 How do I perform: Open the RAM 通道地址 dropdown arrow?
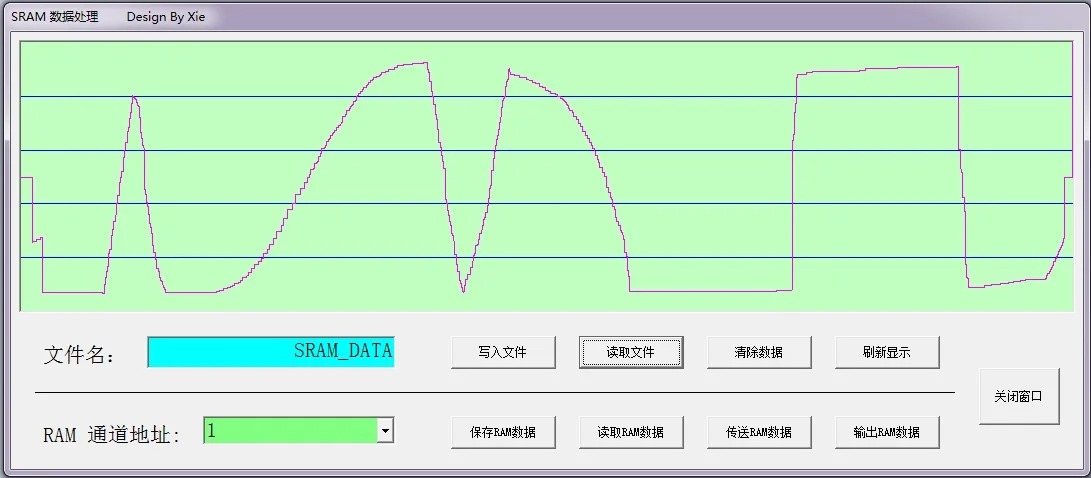pos(385,431)
